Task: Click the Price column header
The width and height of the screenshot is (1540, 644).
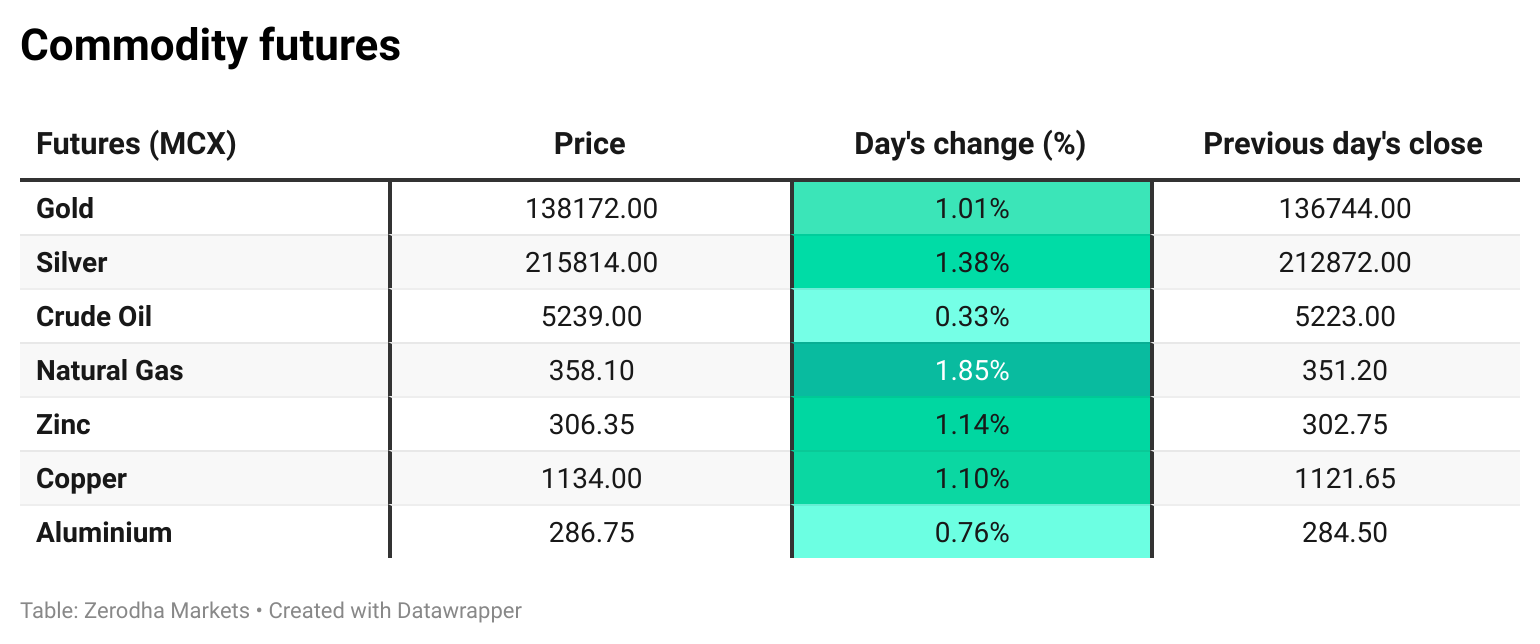Action: [590, 144]
